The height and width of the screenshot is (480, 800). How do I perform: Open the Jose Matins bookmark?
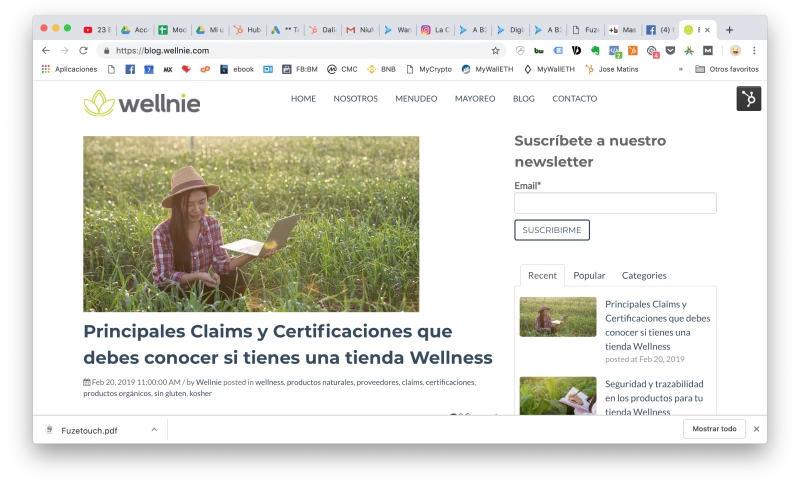click(x=612, y=69)
